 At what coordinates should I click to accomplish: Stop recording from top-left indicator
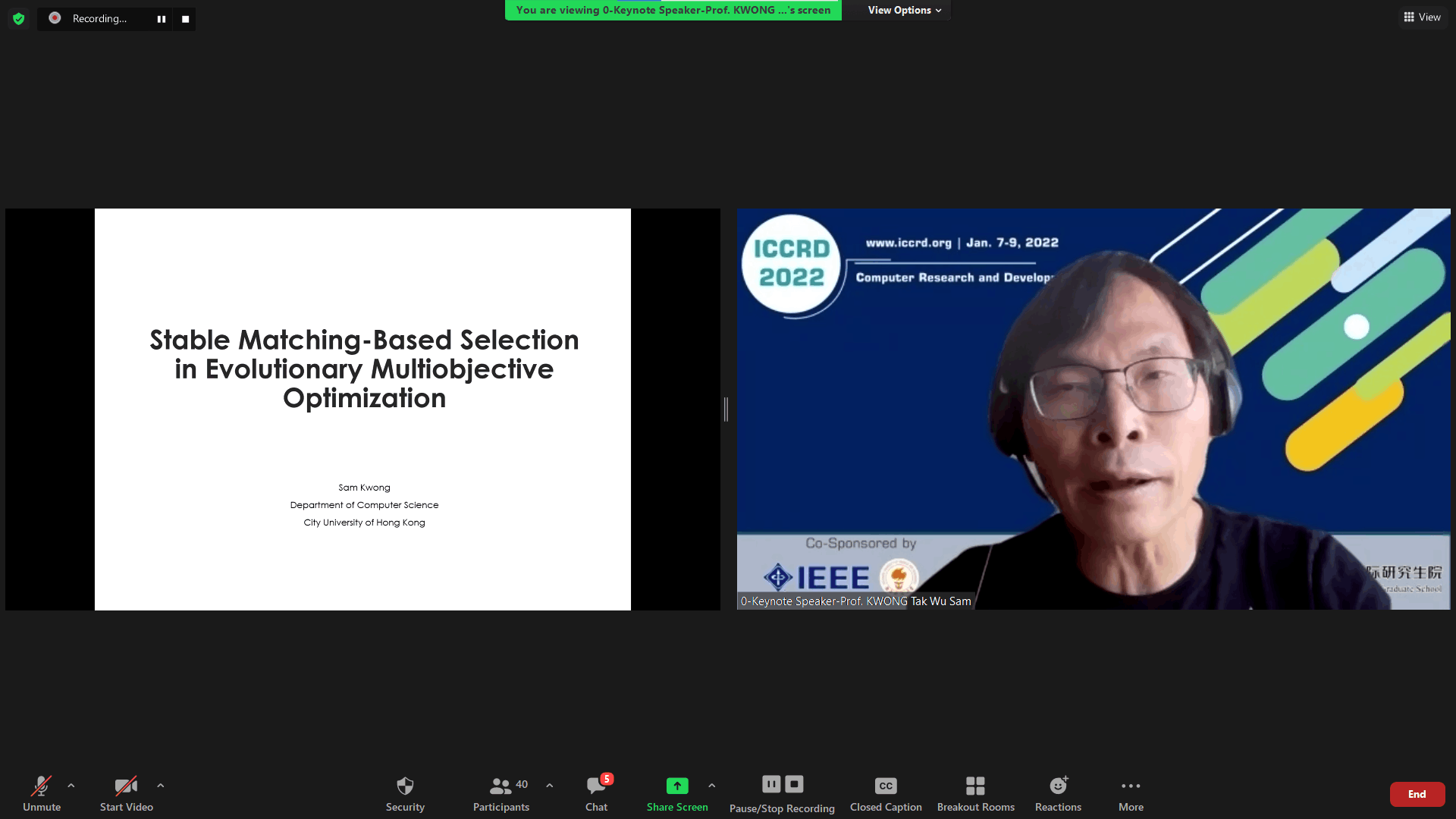click(x=185, y=19)
